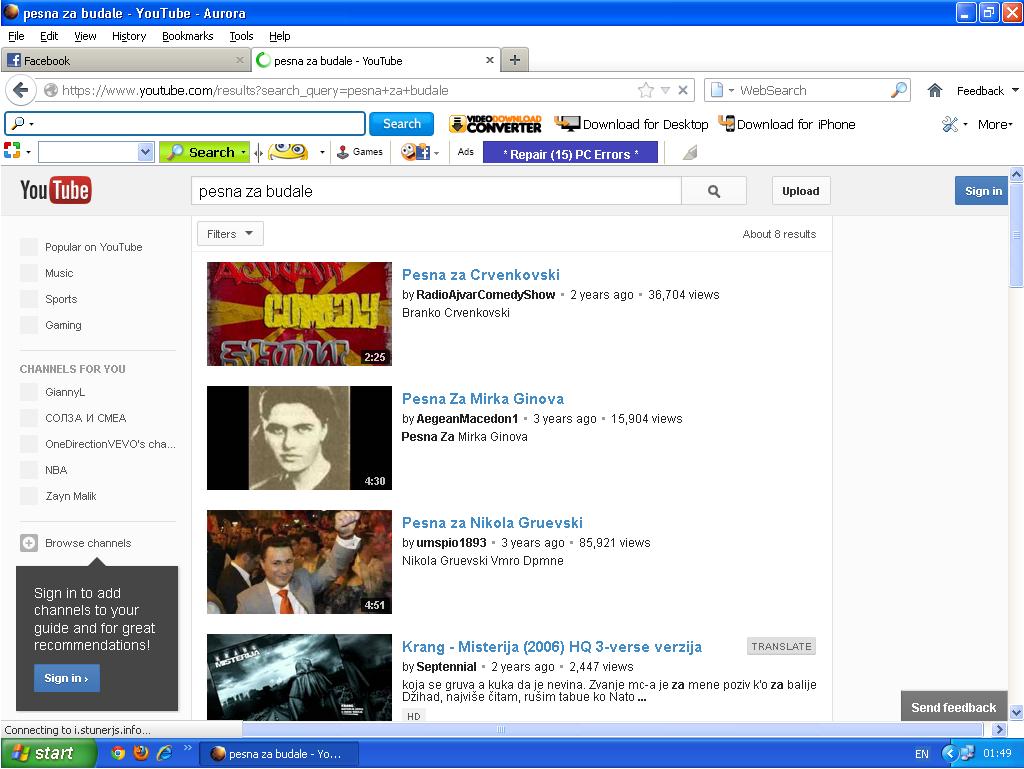Screen dimensions: 1024x769
Task: Click Sign in at the top right
Action: 982,191
